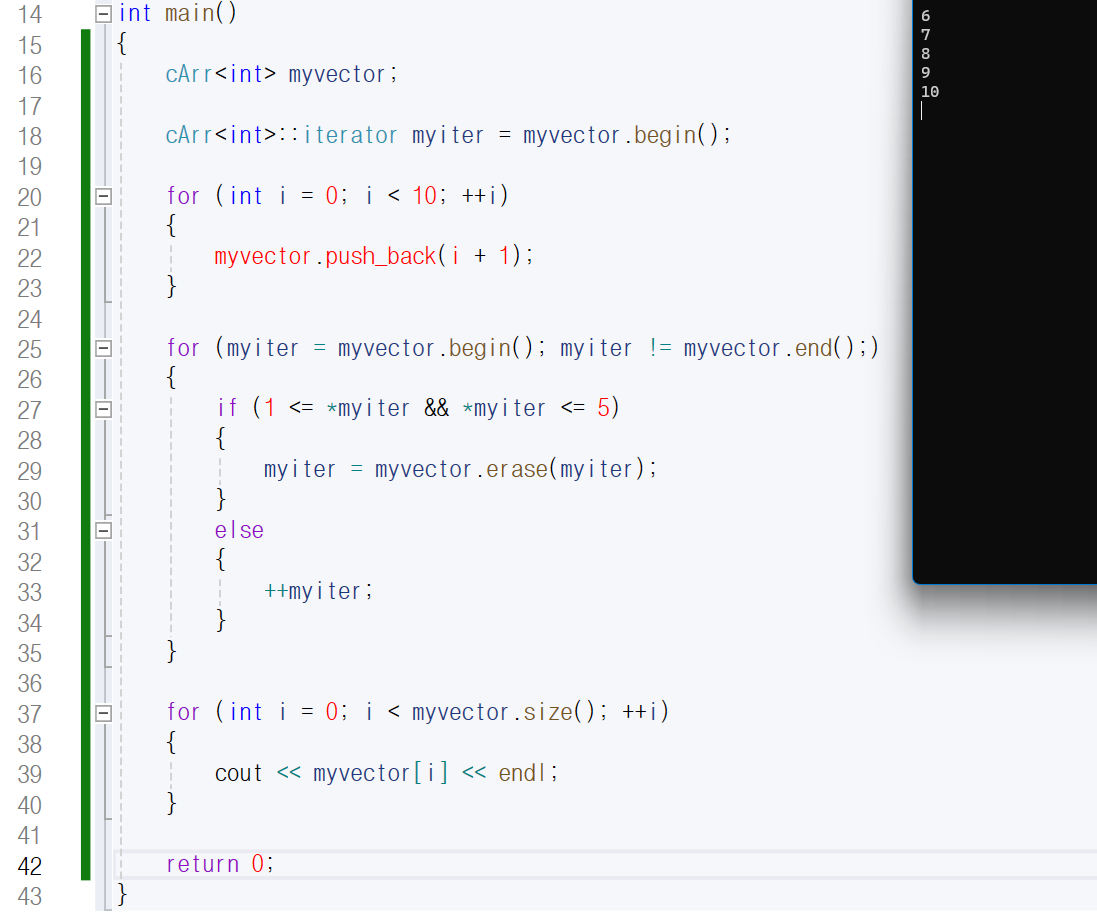Click line number 16 in the gutter
The height and width of the screenshot is (916, 1097).
pos(29,76)
